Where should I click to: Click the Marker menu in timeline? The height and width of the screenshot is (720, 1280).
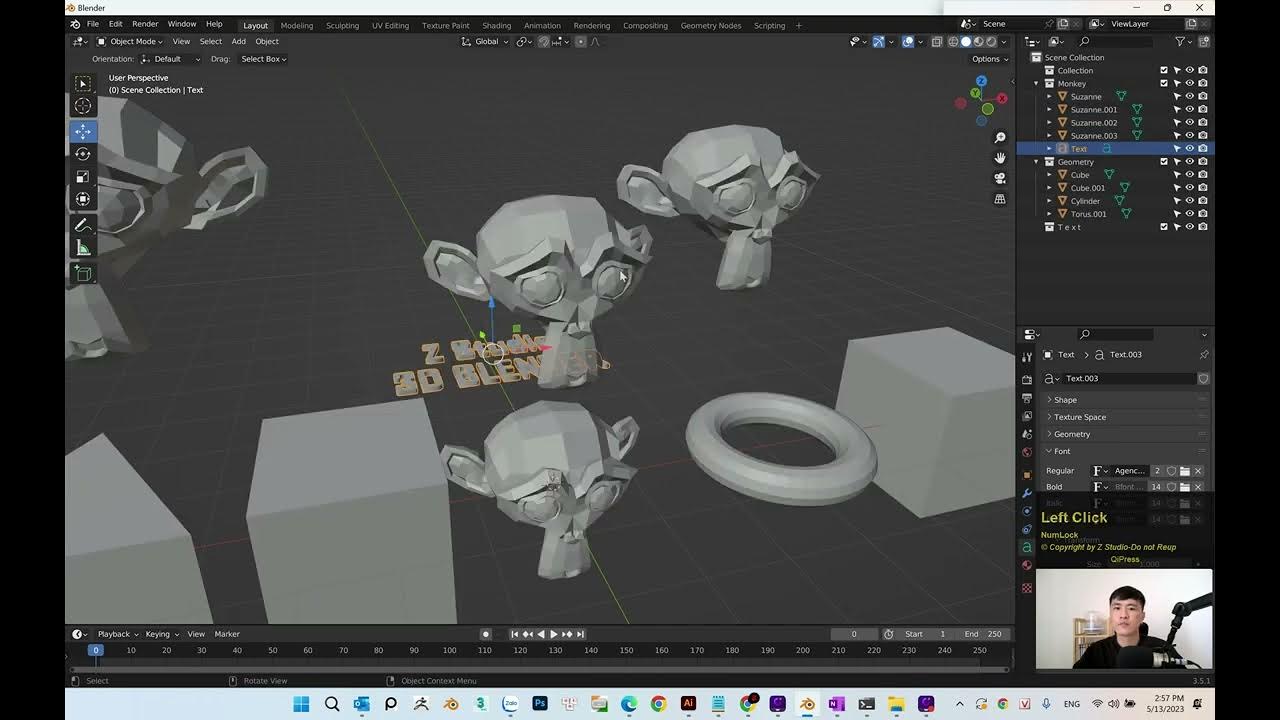227,634
